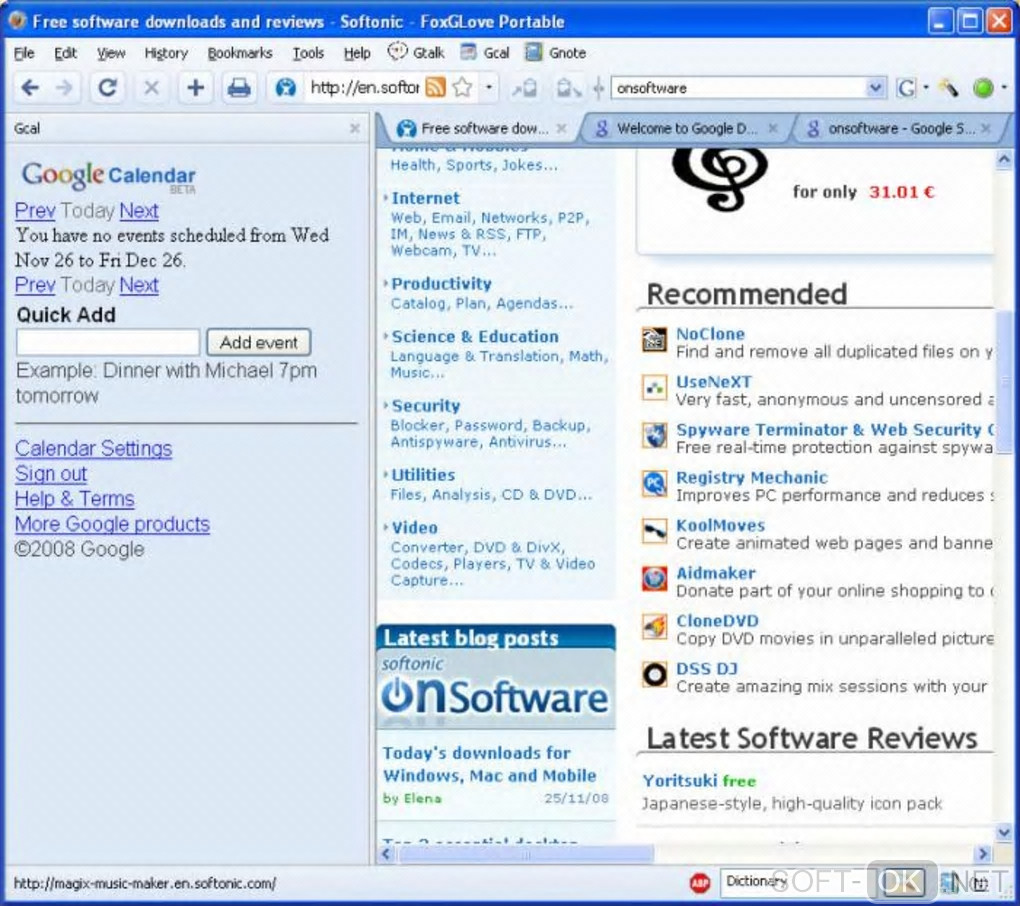
Task: Click the Adblock Plus icon in the status bar
Action: (700, 883)
